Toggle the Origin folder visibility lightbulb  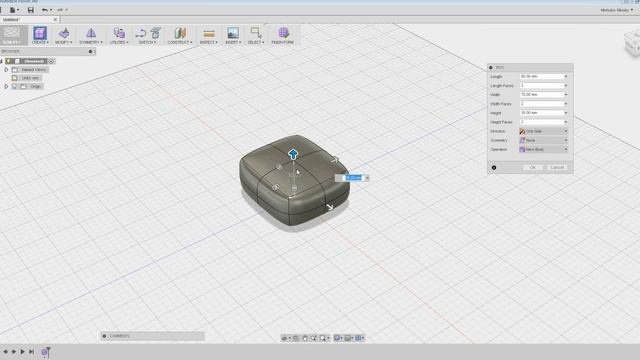point(15,87)
